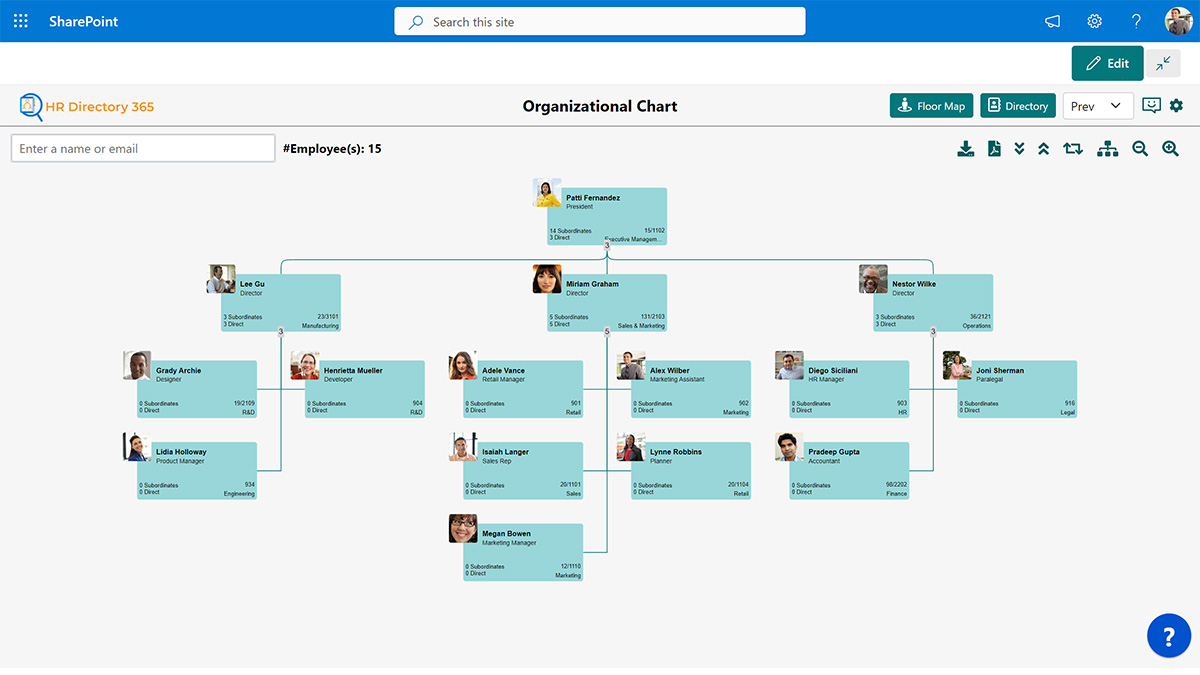Open the Prev version dropdown
1200x675 pixels.
point(1098,105)
